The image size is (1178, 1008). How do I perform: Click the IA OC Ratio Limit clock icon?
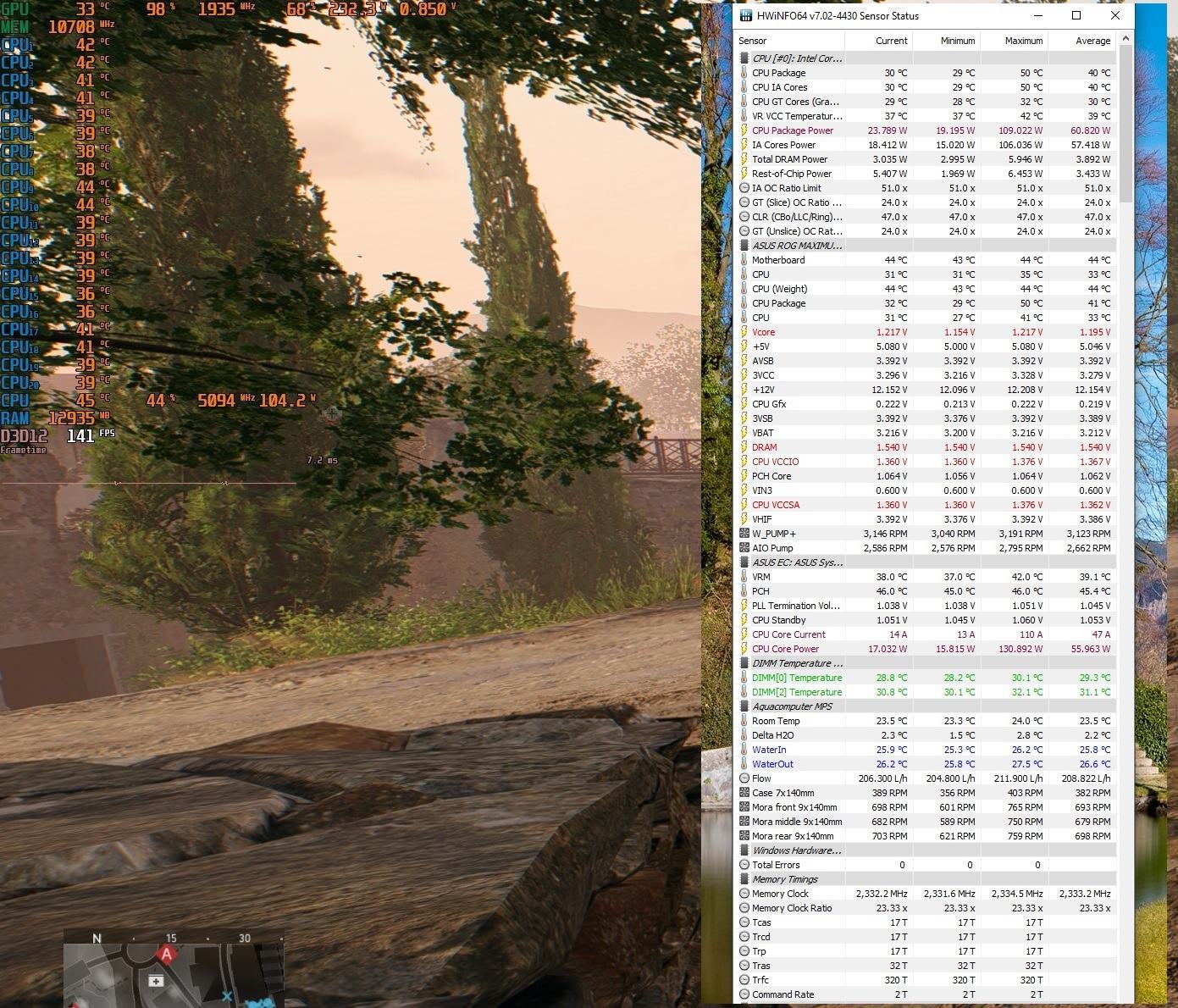[x=744, y=188]
